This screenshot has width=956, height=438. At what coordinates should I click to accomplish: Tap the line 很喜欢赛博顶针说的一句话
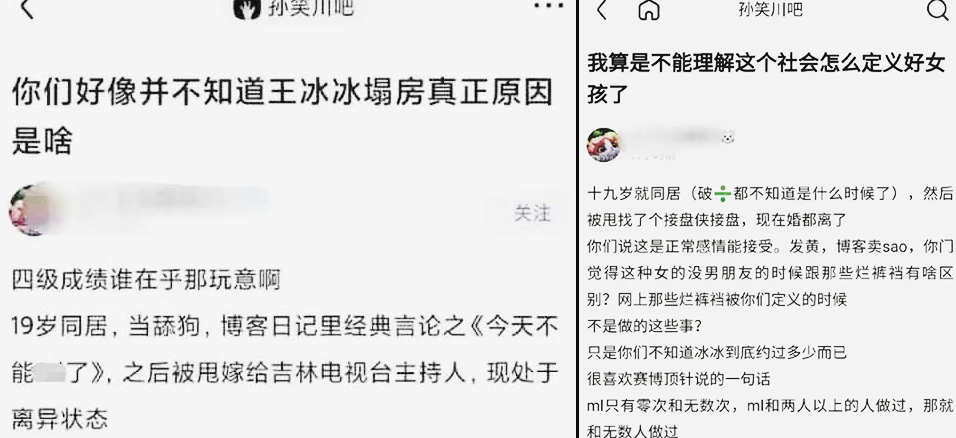(x=678, y=379)
